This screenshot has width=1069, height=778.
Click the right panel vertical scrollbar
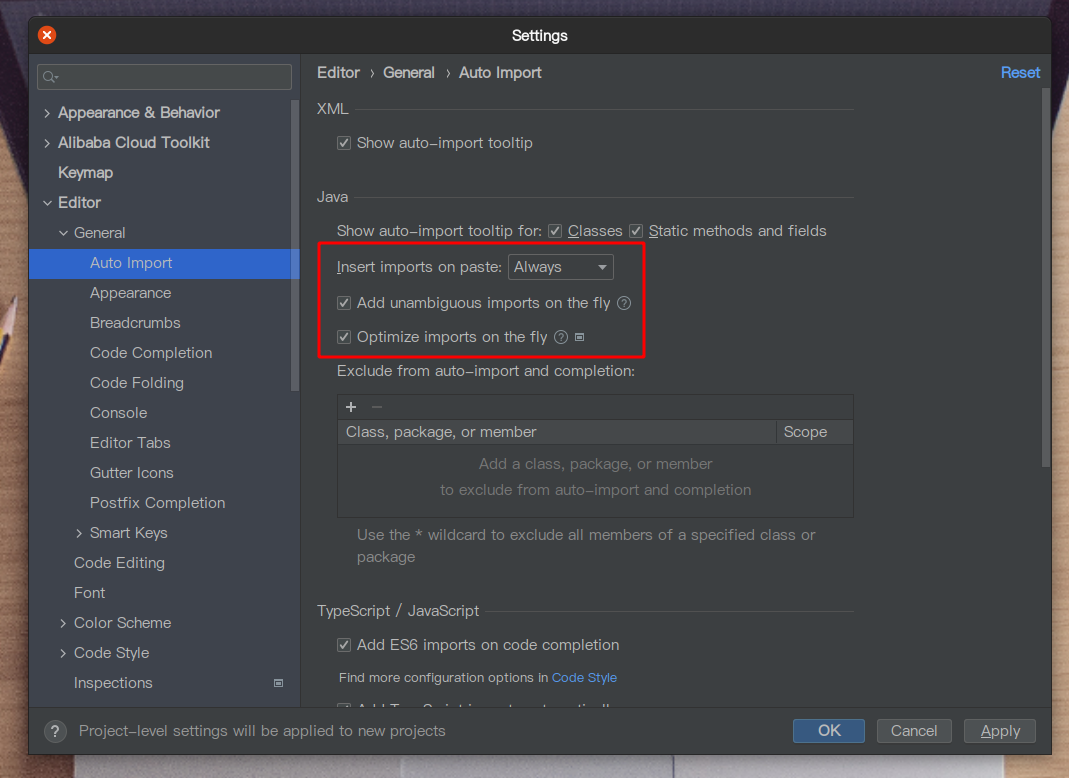tap(1046, 278)
